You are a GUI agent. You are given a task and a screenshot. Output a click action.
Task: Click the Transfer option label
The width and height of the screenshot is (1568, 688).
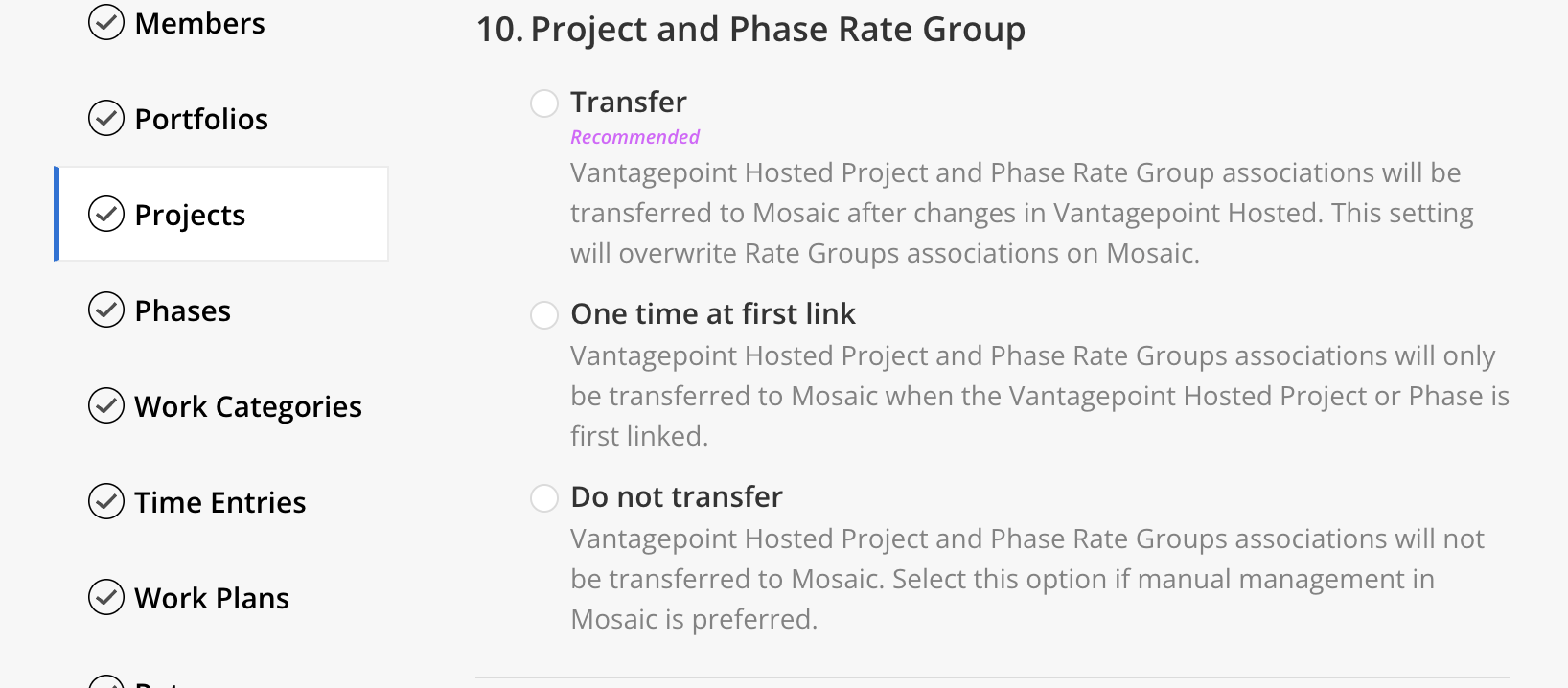[x=629, y=102]
